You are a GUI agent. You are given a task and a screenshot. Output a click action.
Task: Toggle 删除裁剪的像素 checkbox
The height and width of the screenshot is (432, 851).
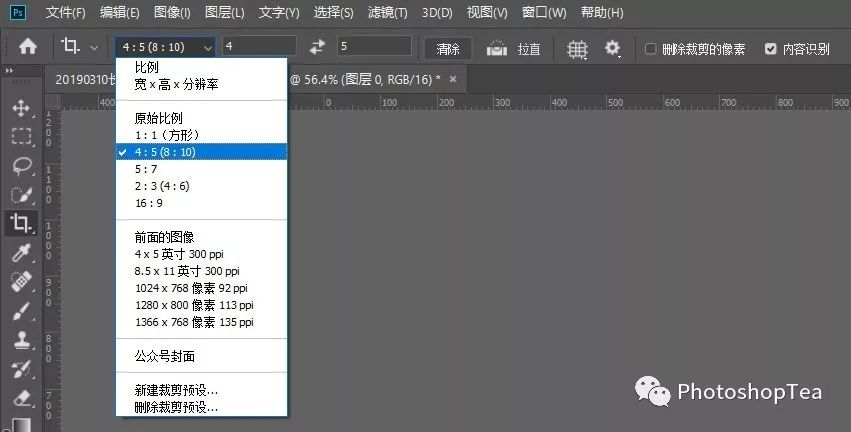(650, 49)
